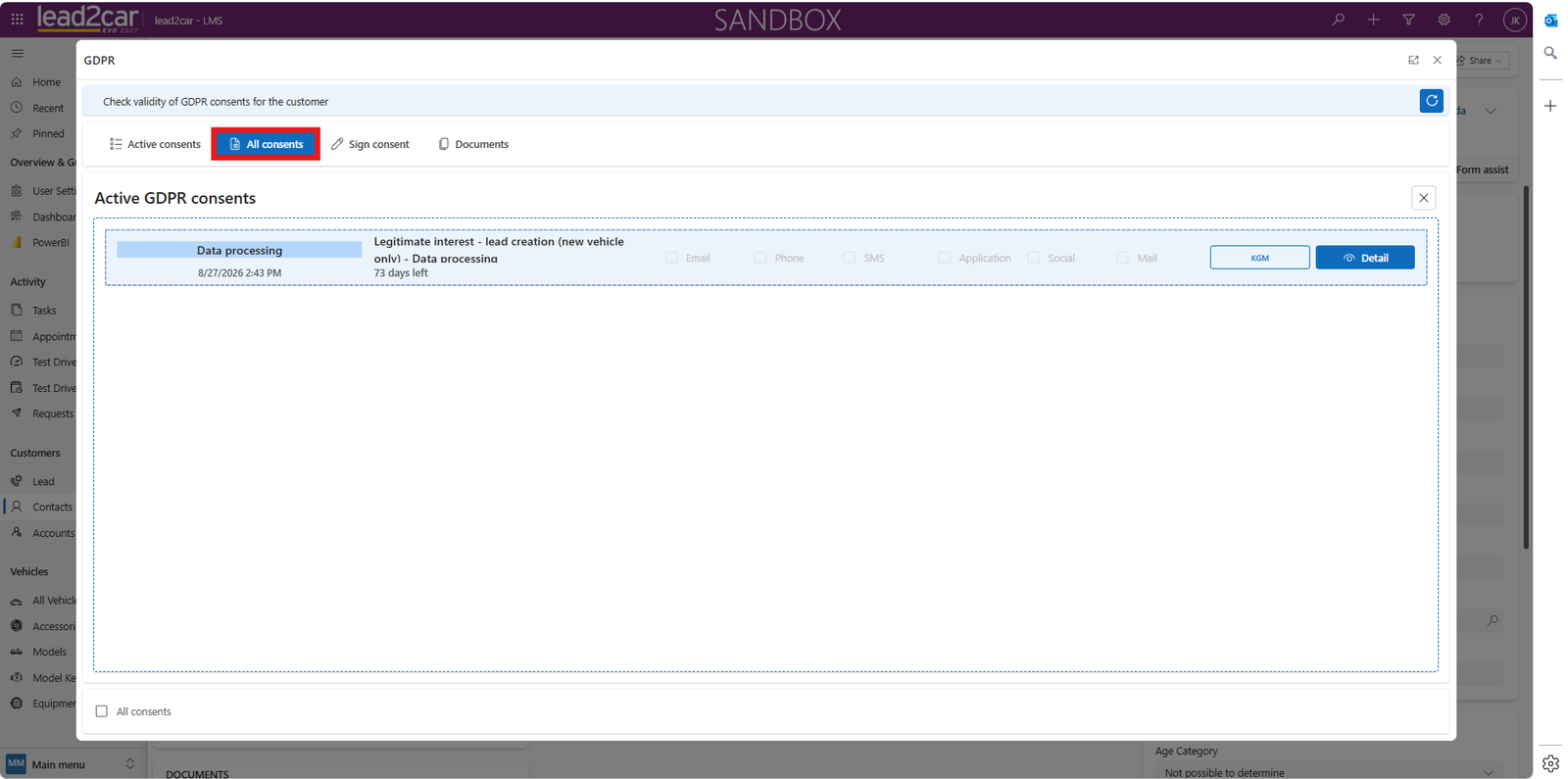
Task: Refresh GDPR consents with the blue refresh icon
Action: pos(1431,101)
